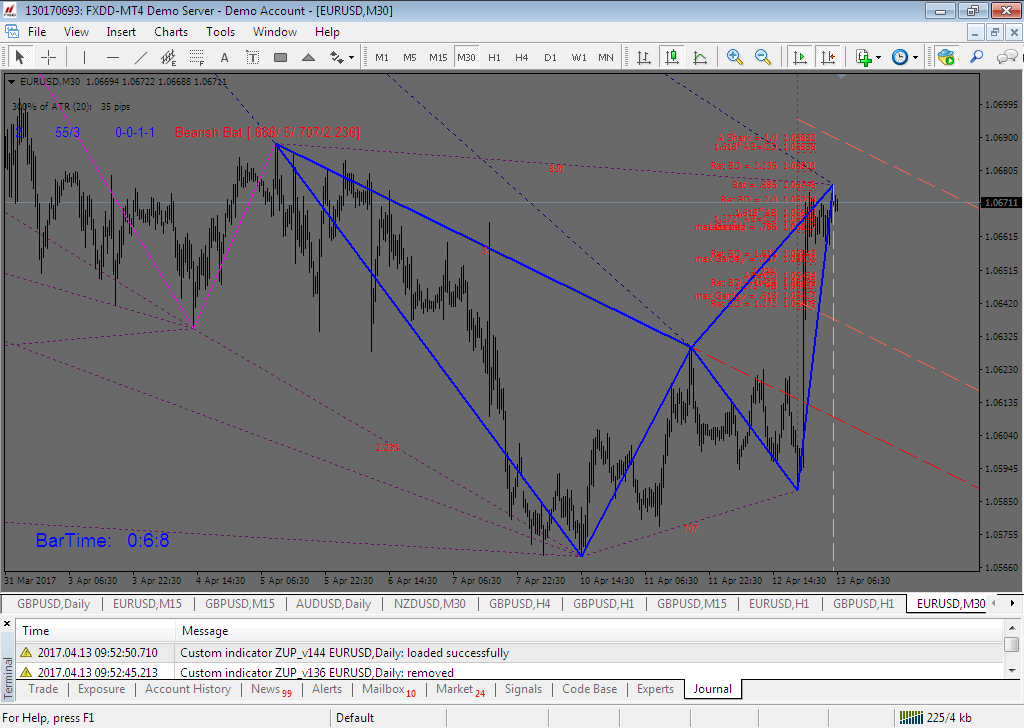Expand the EURUSD,M30 chart indicator triangle
Screen dimensions: 1024x728
(x=11, y=82)
